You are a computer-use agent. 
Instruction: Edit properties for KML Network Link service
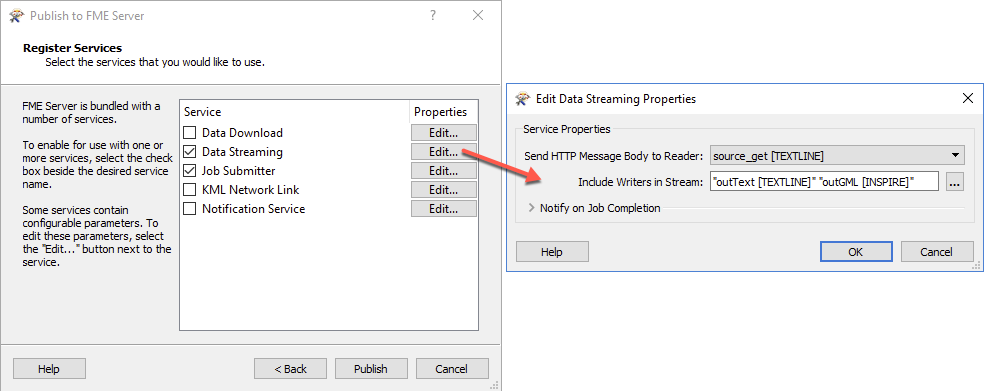[444, 189]
